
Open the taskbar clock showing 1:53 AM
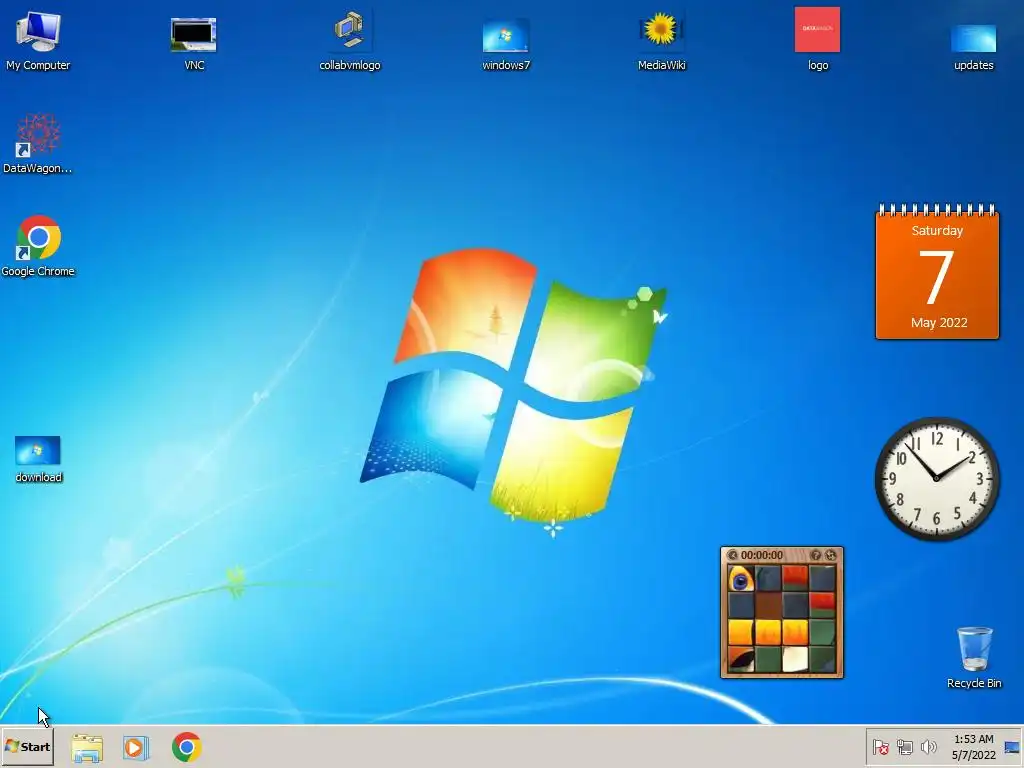[x=973, y=747]
